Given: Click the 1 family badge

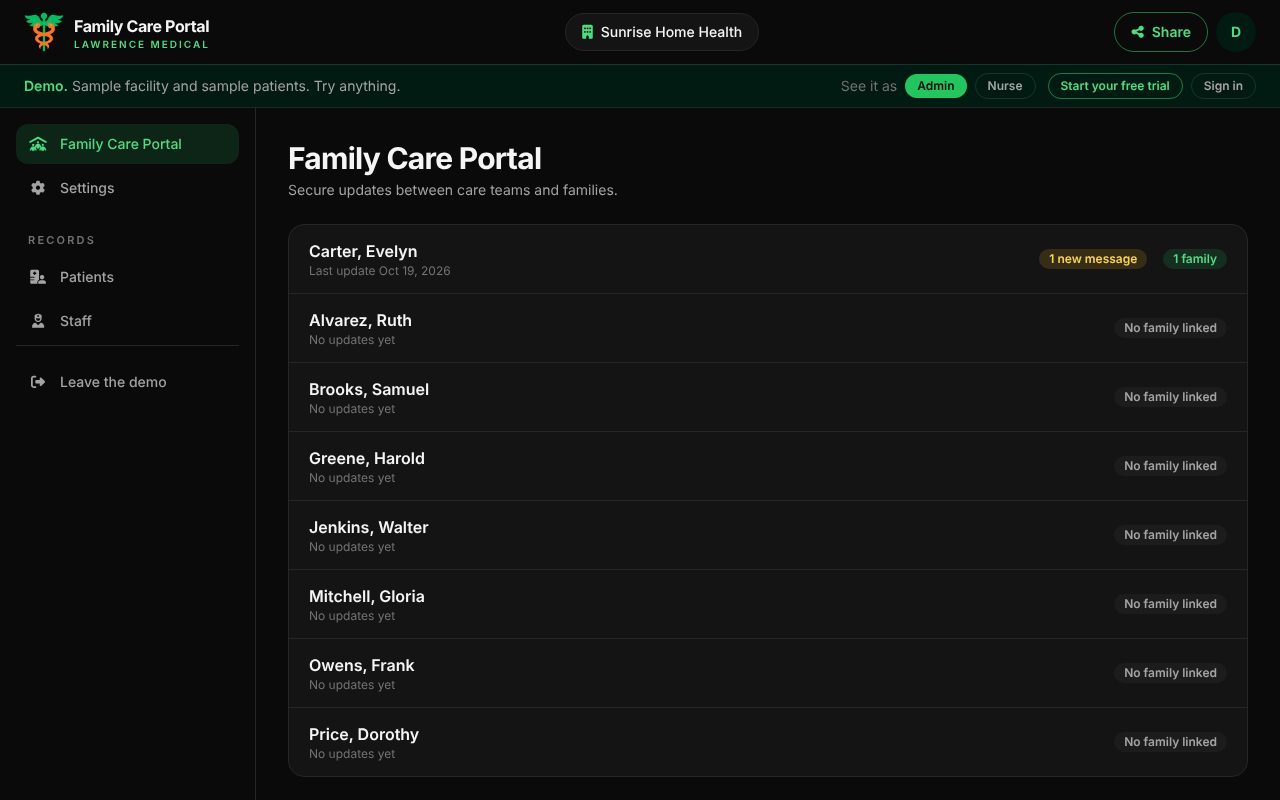Looking at the screenshot, I should 1195,259.
